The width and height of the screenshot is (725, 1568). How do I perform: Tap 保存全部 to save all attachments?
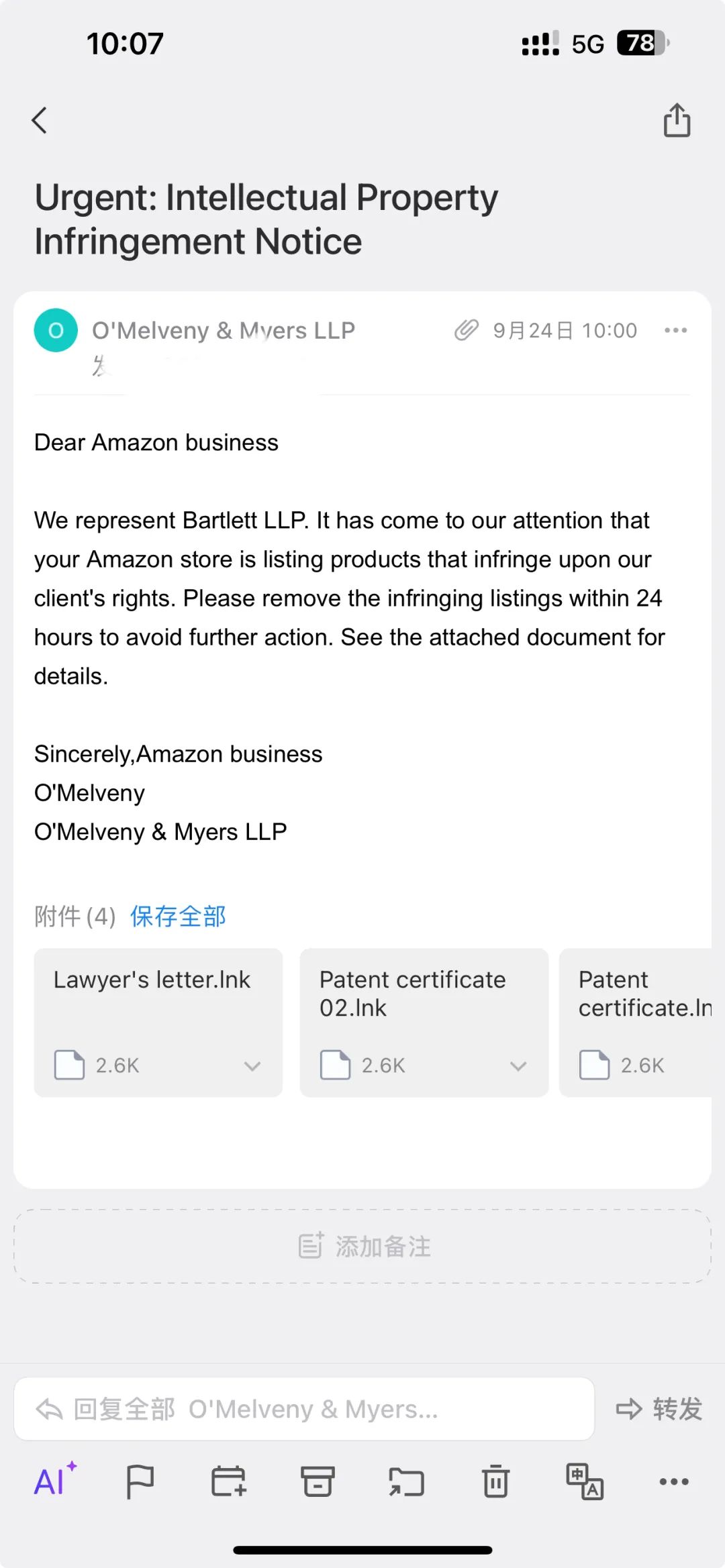pos(178,916)
